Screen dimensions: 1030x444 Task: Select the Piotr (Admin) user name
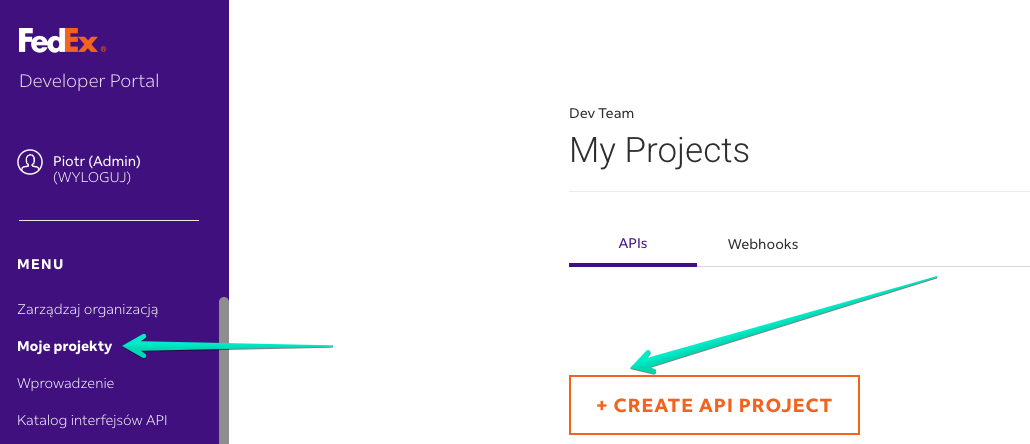pyautogui.click(x=97, y=161)
